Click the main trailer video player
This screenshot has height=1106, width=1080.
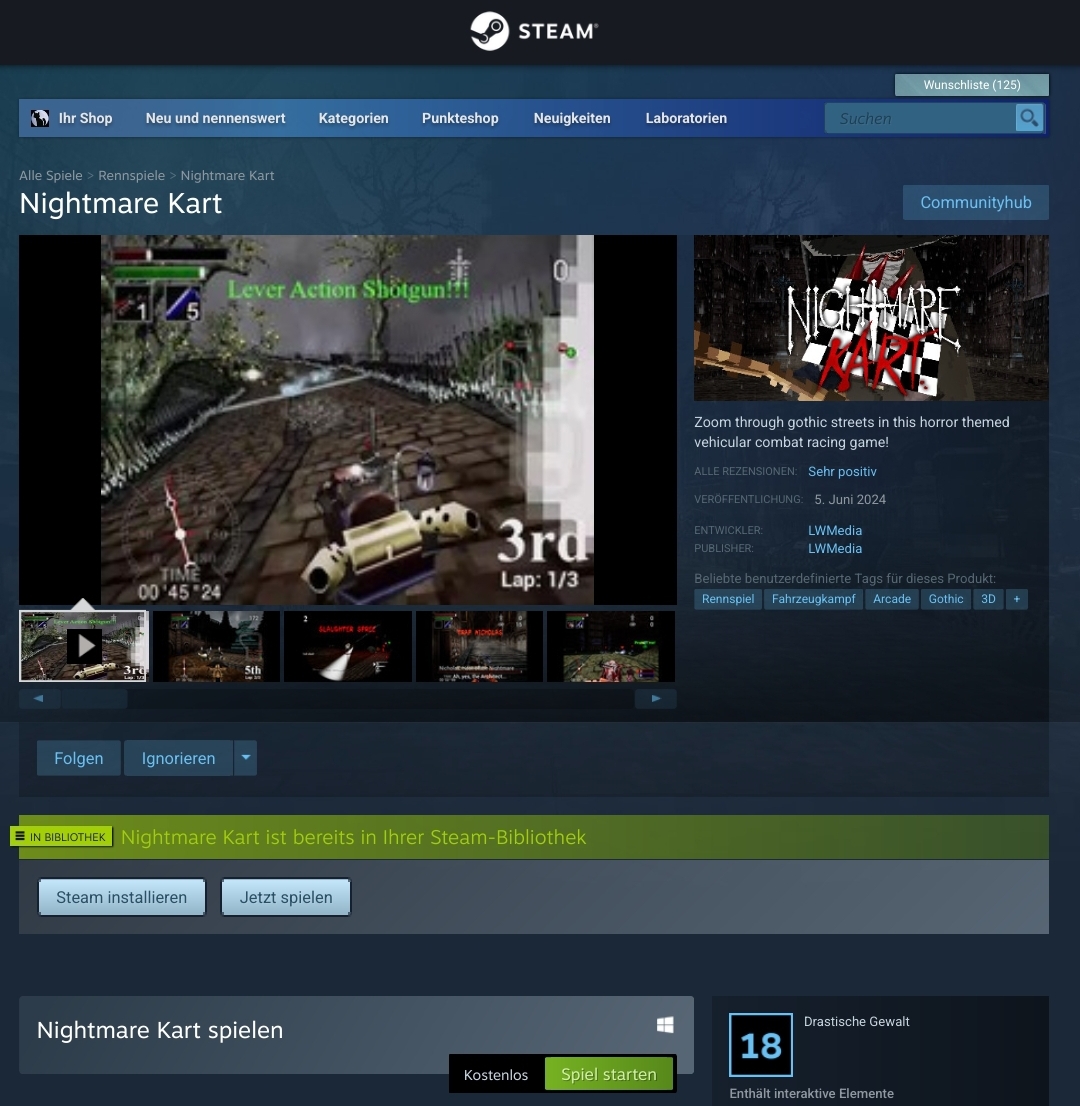pyautogui.click(x=348, y=420)
